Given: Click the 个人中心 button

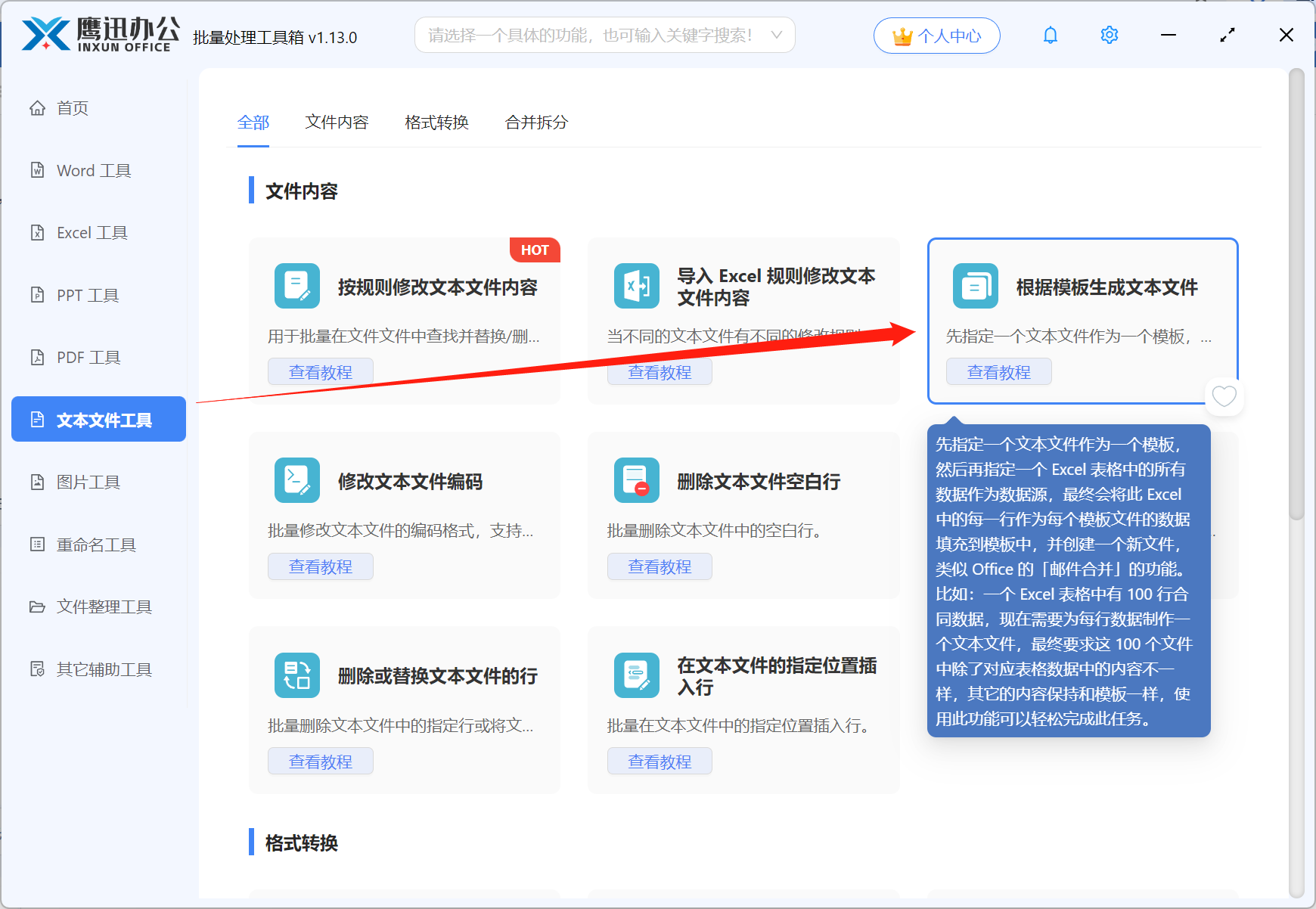Looking at the screenshot, I should point(936,35).
